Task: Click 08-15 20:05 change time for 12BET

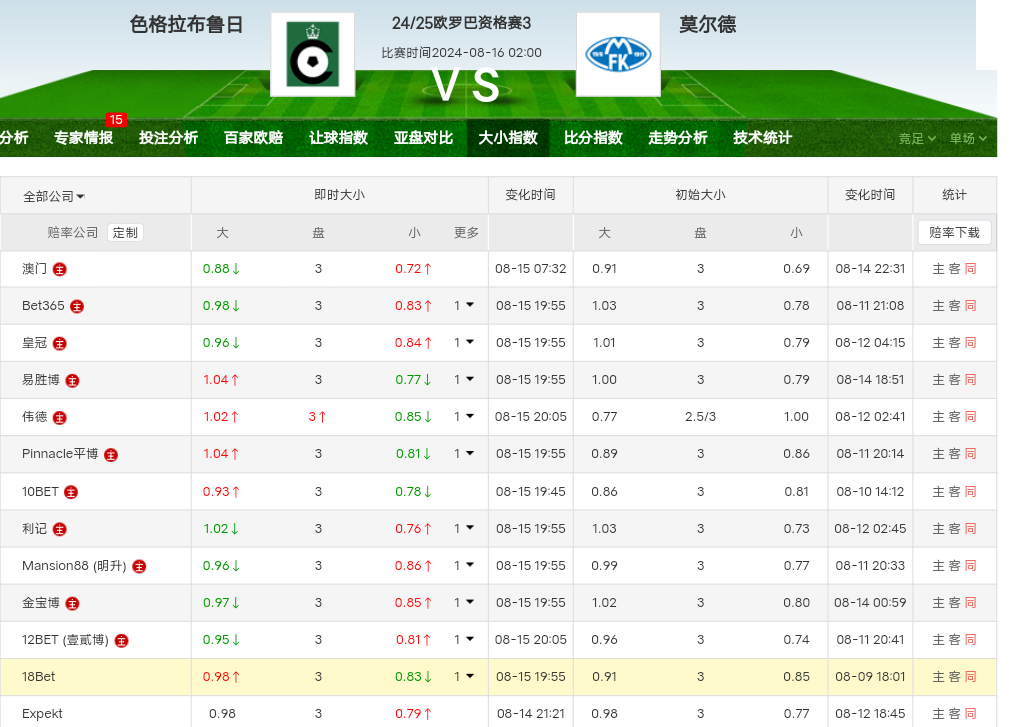Action: tap(531, 640)
